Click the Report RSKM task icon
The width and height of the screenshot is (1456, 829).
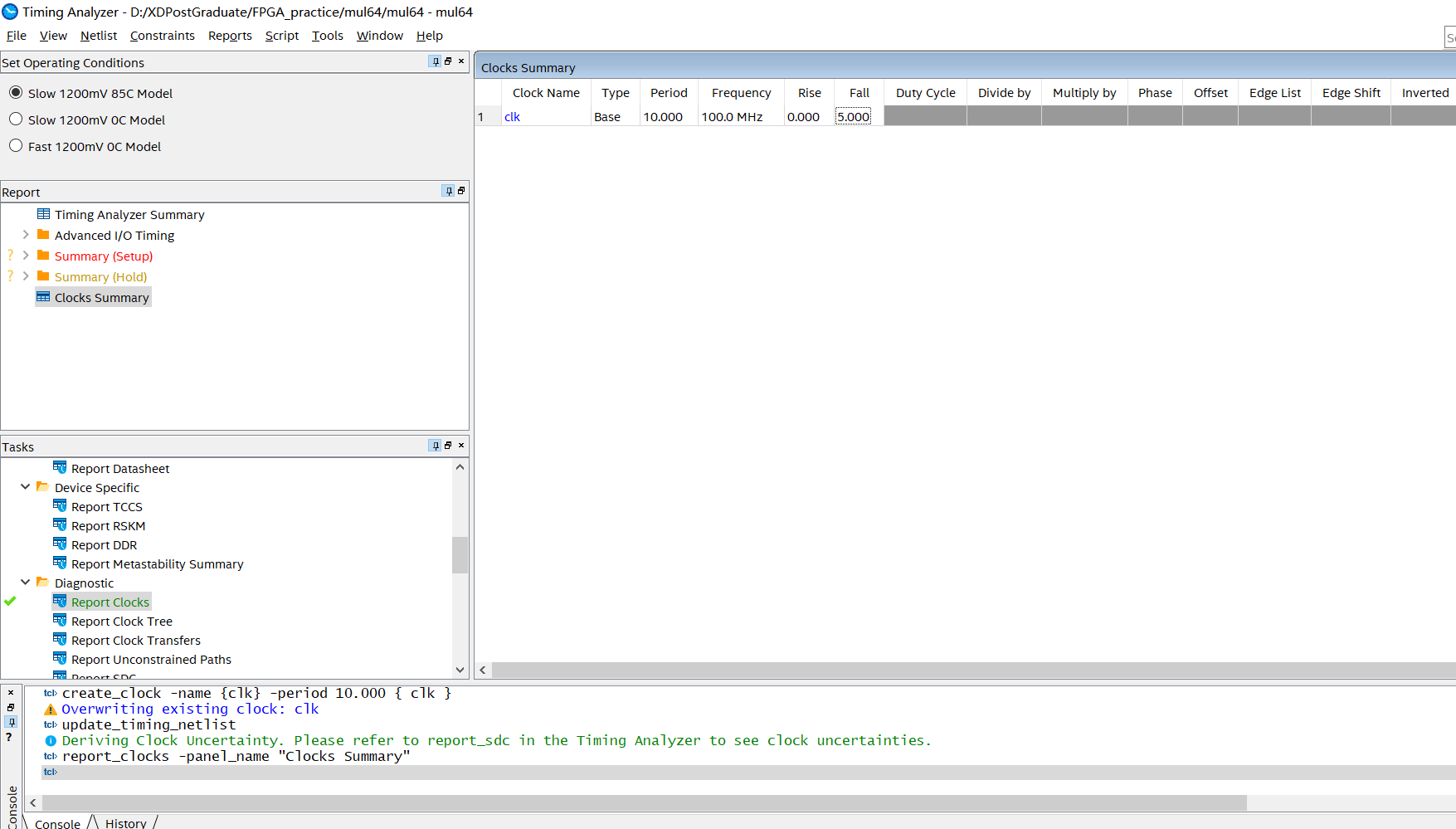pos(60,525)
